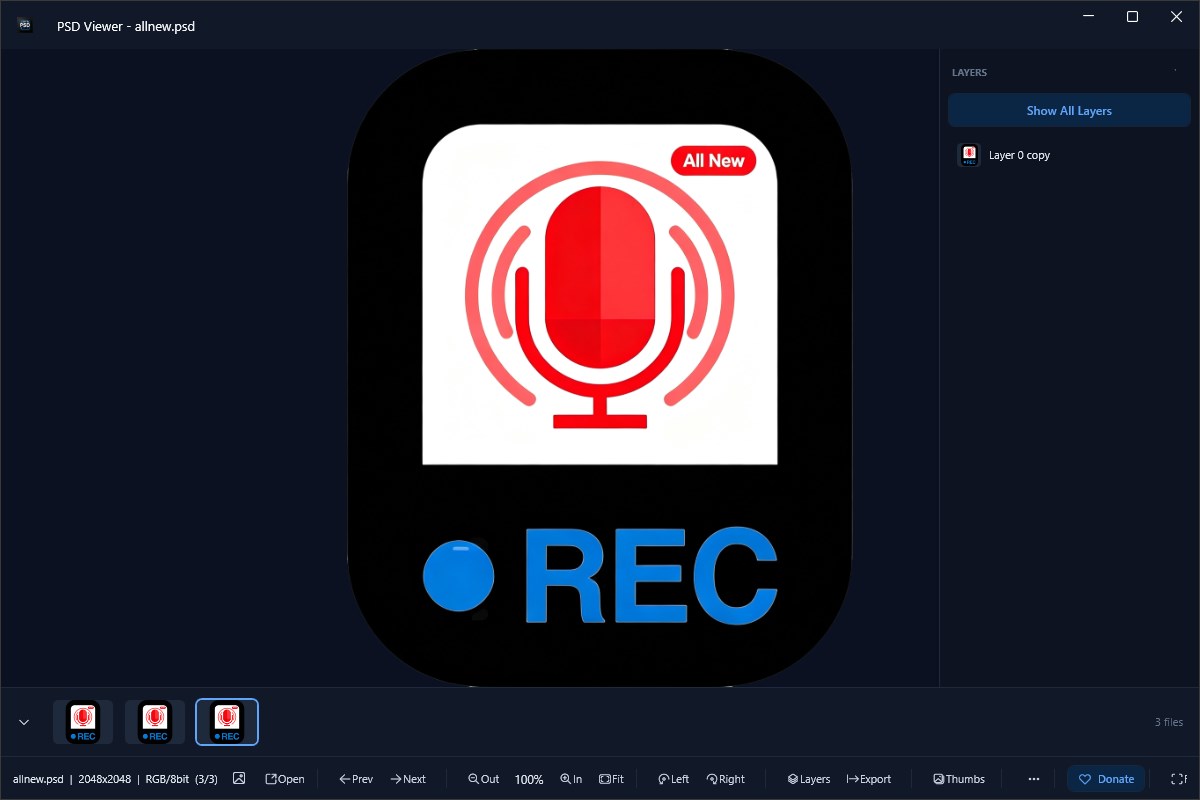
Task: Toggle the Thumbs thumbnail strip
Action: (959, 779)
